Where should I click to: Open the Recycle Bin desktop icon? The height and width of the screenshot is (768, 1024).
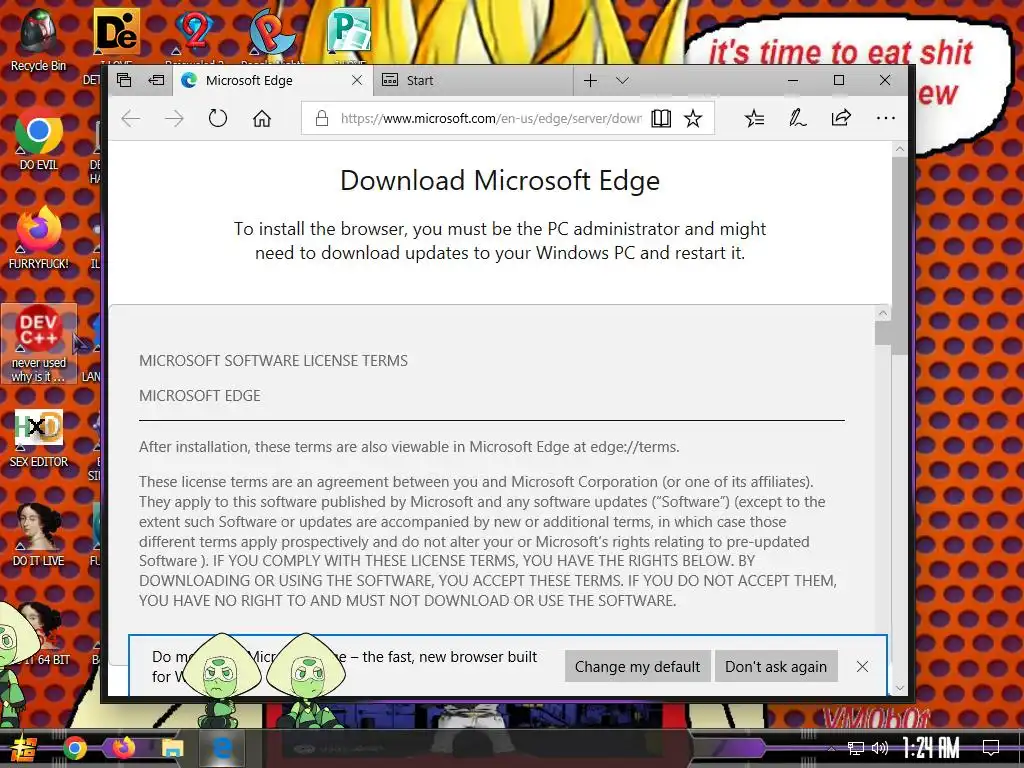[x=38, y=40]
